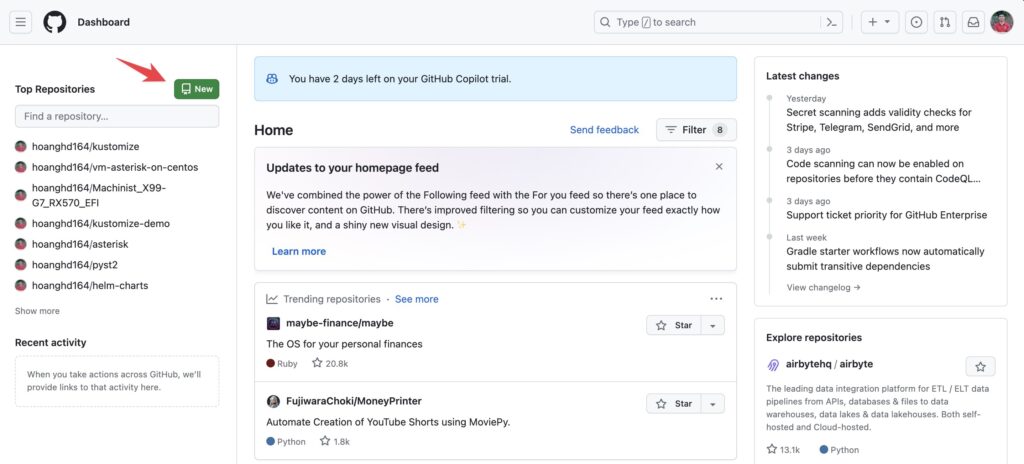This screenshot has height=464, width=1024.
Task: Click the avatar beside hoanghd164/helm-charts
Action: tap(21, 286)
